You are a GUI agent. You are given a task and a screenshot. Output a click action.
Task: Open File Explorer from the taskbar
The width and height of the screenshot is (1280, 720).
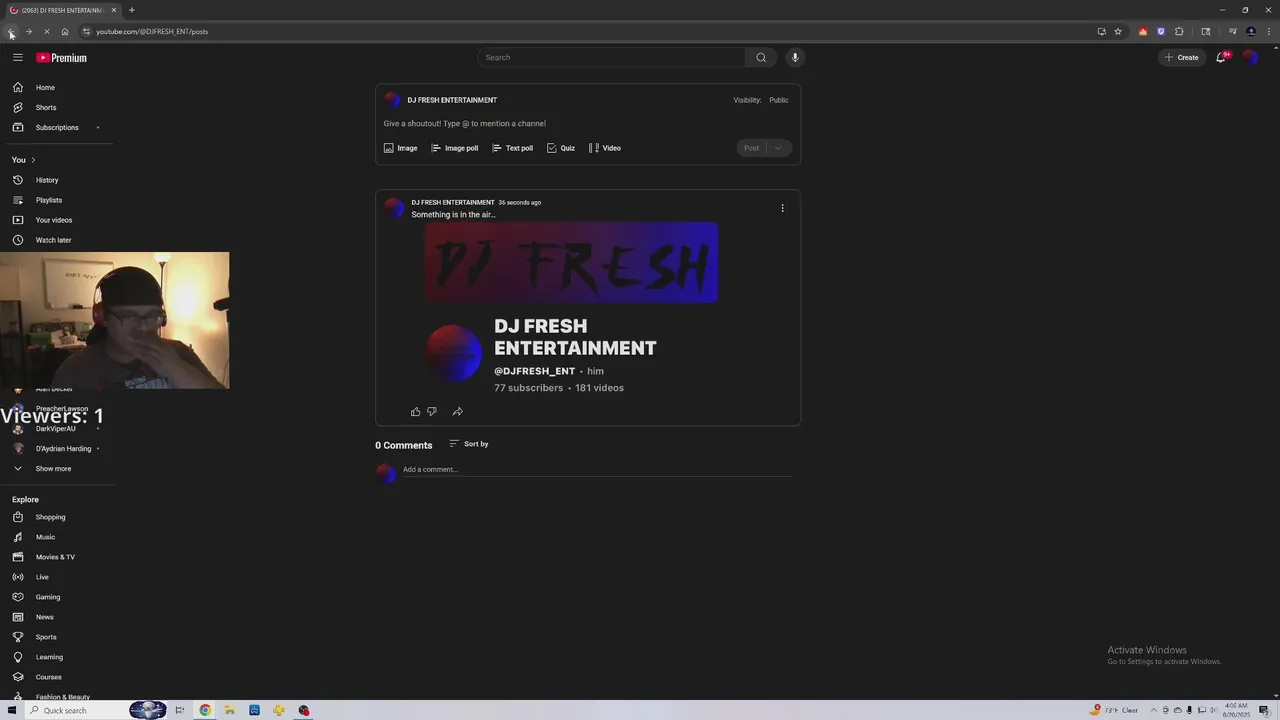(x=229, y=710)
